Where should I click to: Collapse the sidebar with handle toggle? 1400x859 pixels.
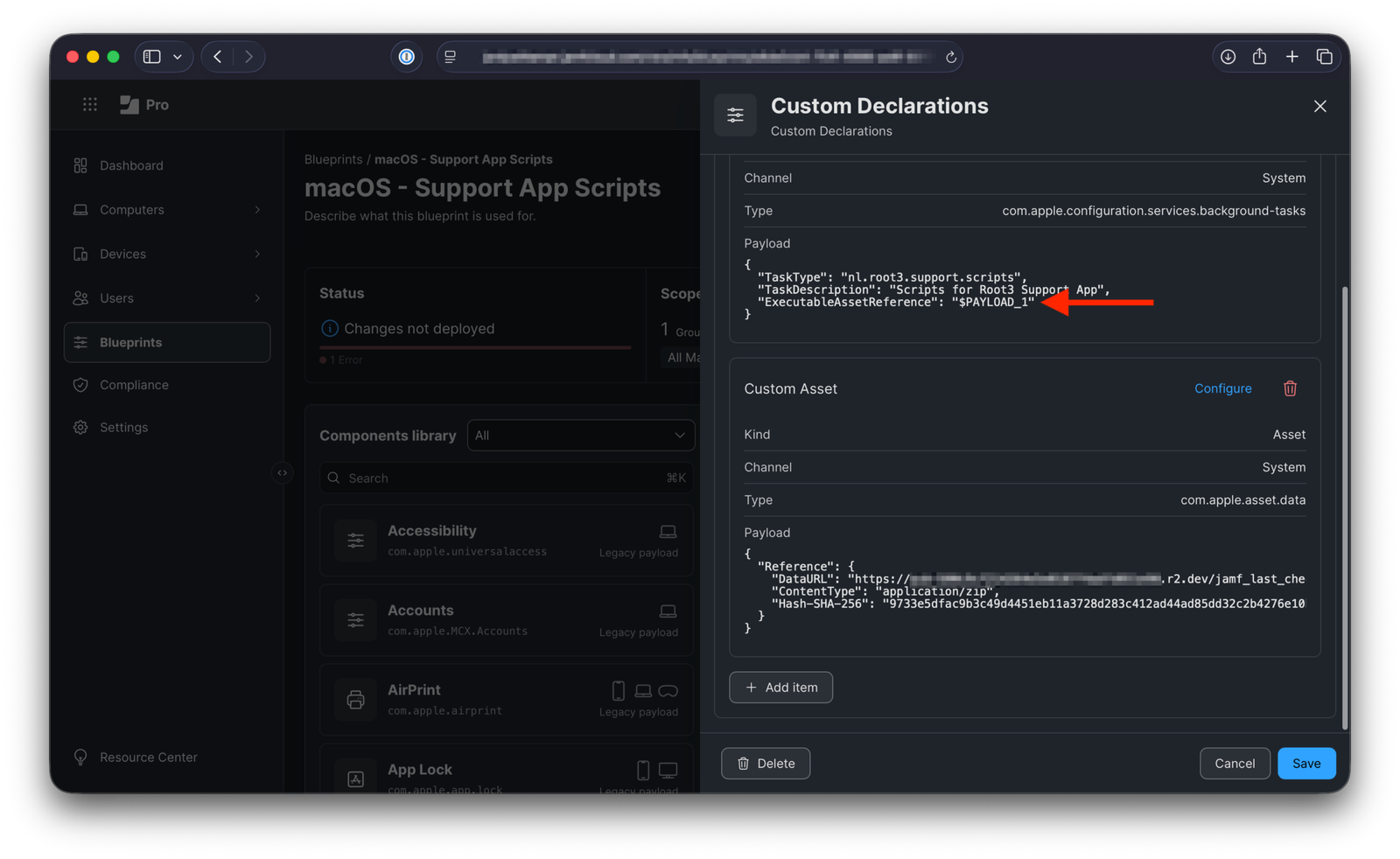point(282,473)
